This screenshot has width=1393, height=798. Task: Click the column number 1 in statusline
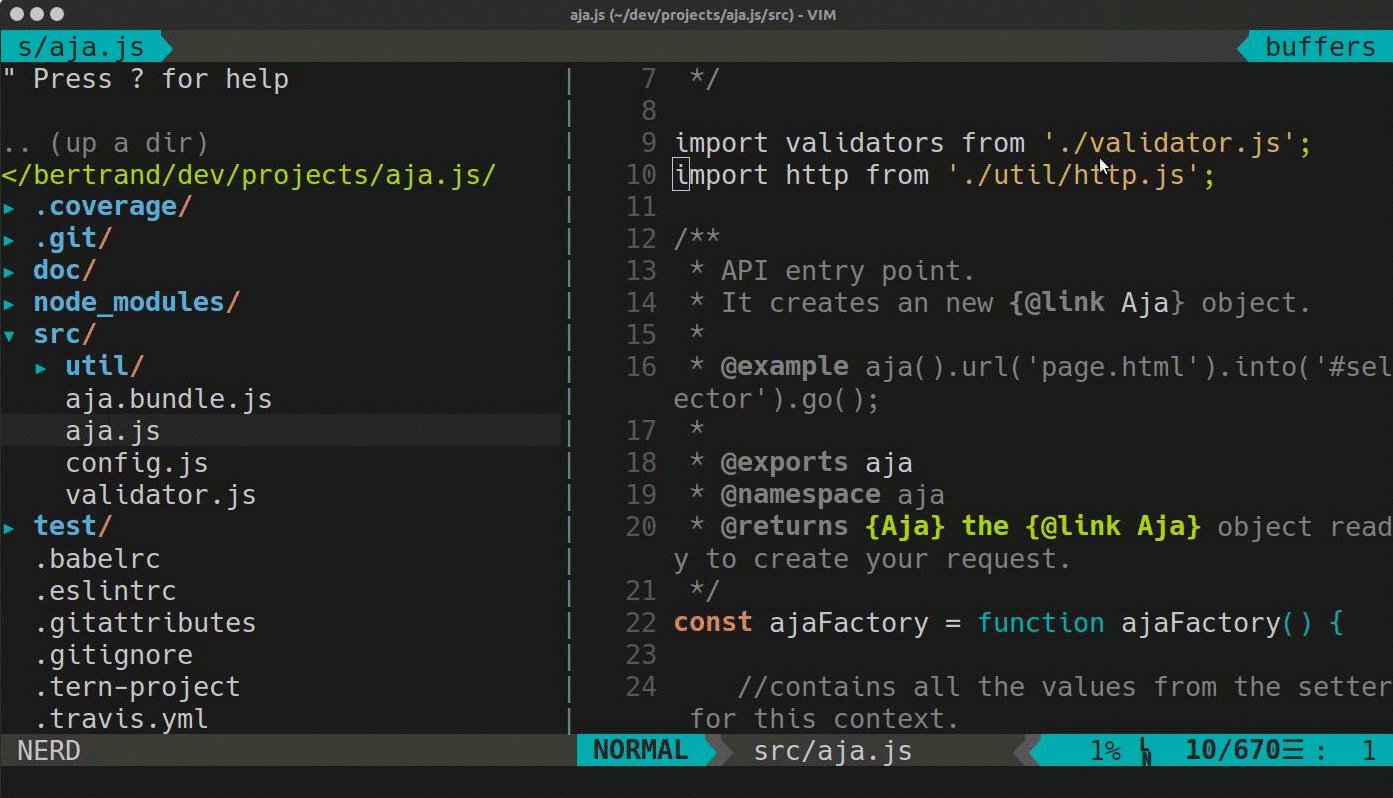(x=1369, y=751)
